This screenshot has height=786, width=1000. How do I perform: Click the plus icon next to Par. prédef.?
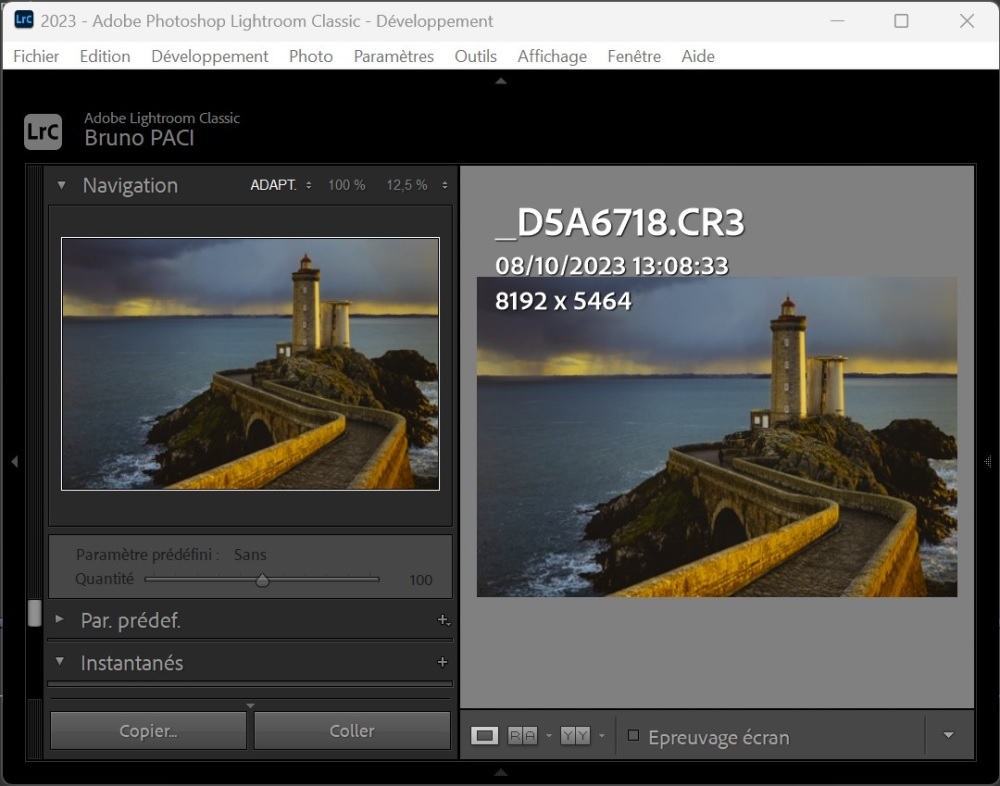point(443,620)
